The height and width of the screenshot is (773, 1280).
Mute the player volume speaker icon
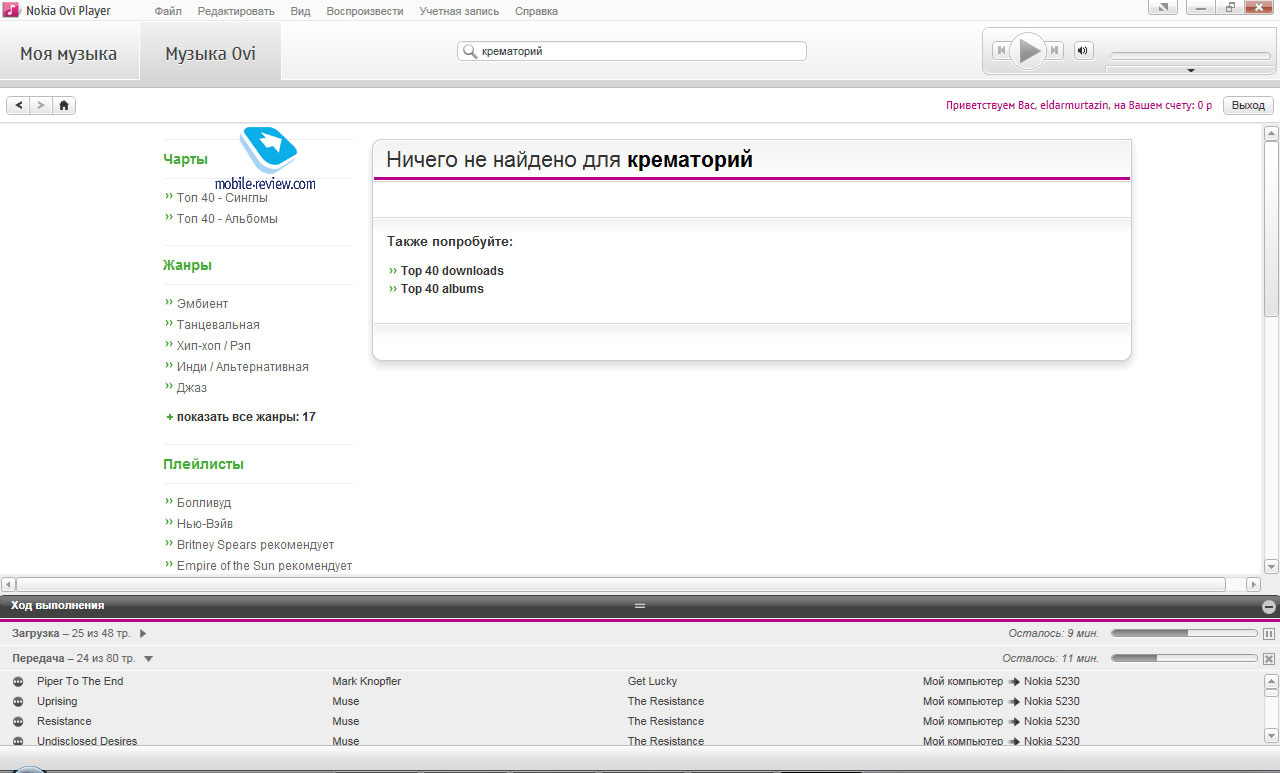point(1083,50)
